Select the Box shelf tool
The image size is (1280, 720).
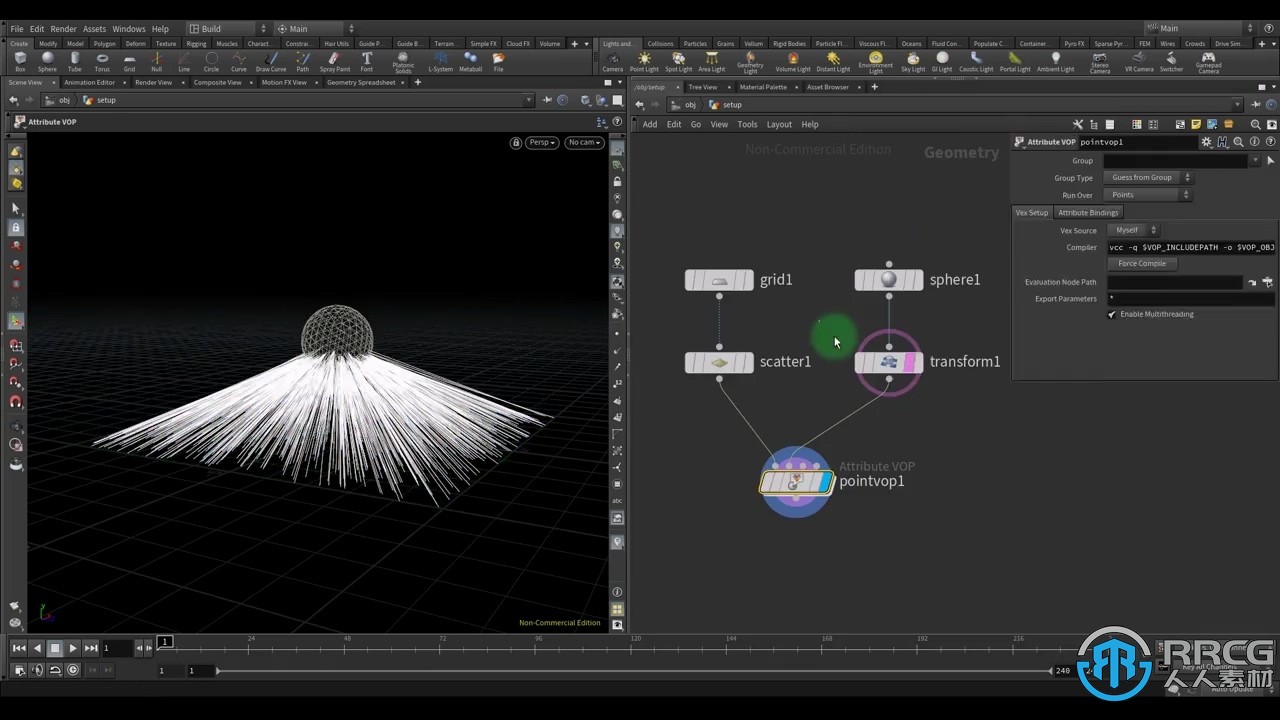click(20, 62)
